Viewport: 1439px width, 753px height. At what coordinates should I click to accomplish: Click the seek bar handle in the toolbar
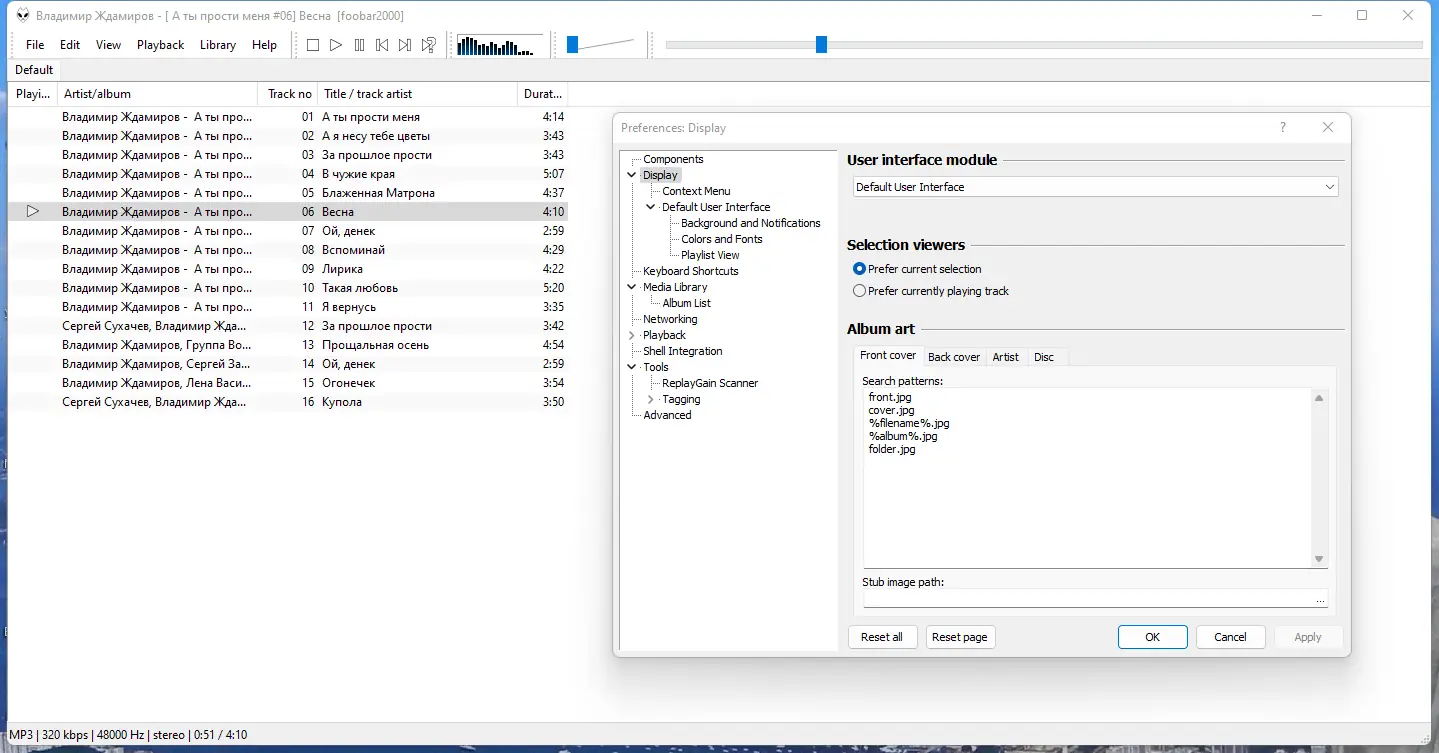pyautogui.click(x=821, y=45)
